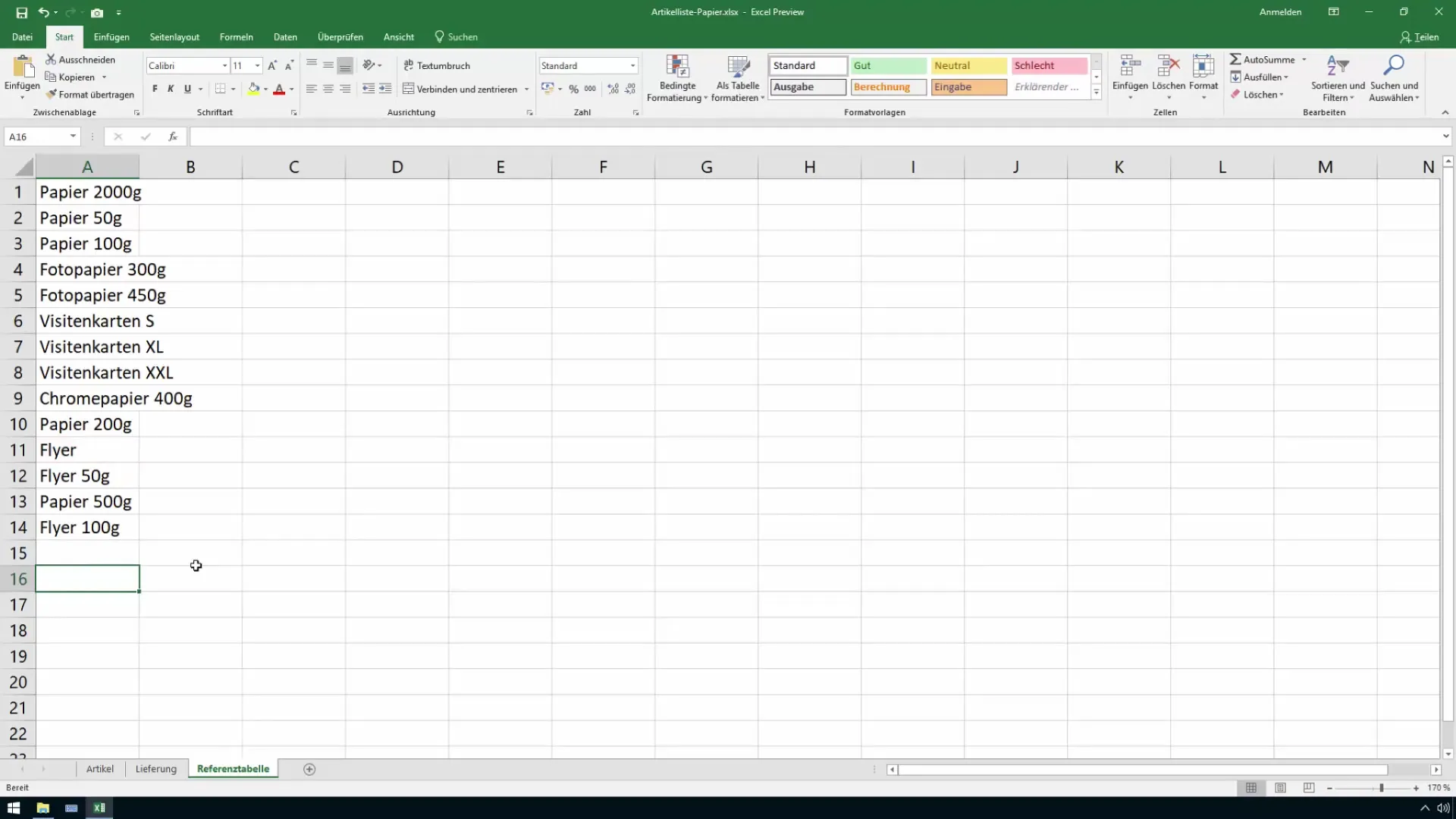
Task: Apply the Gut cell style
Action: coord(889,65)
